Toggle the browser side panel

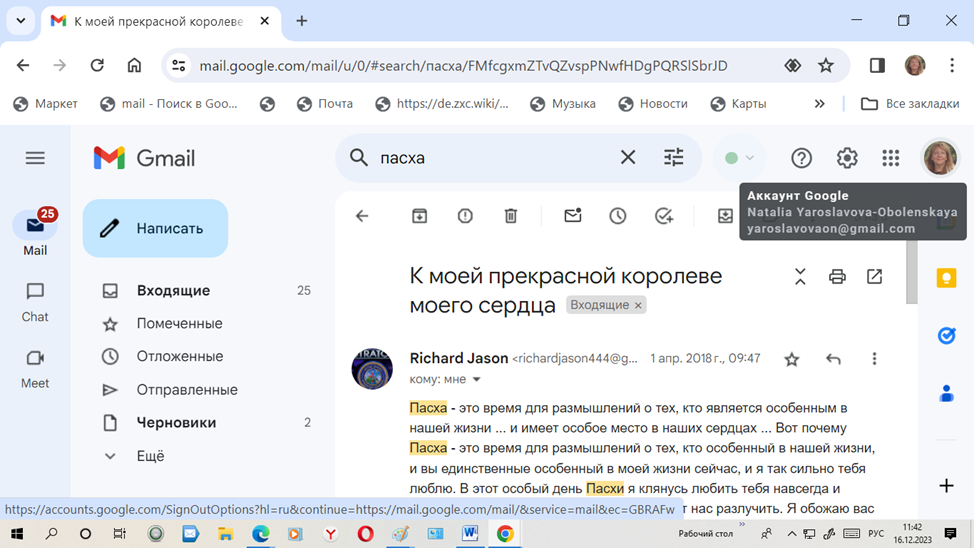(x=877, y=65)
